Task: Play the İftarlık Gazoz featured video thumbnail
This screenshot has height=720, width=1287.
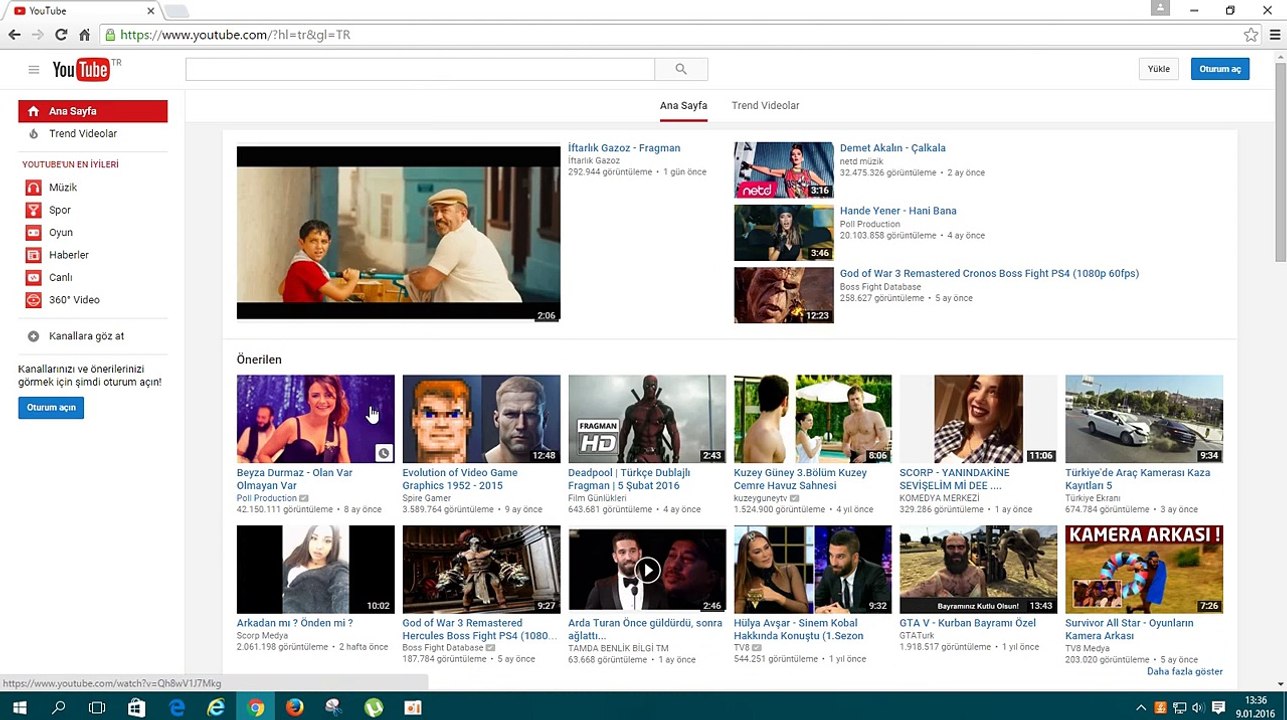Action: [398, 233]
